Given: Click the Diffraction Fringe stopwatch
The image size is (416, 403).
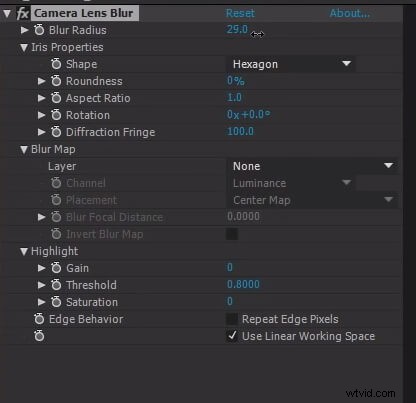Looking at the screenshot, I should coord(56,132).
